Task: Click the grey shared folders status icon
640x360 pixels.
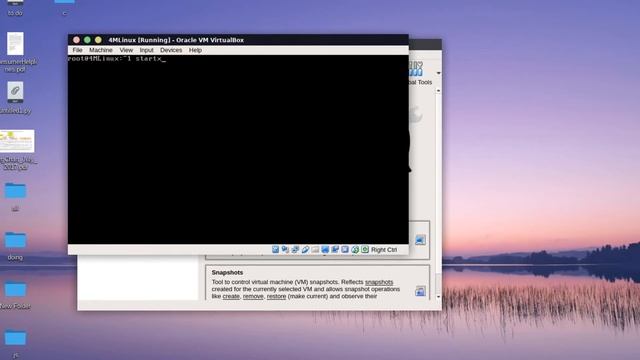Action: pyautogui.click(x=315, y=249)
